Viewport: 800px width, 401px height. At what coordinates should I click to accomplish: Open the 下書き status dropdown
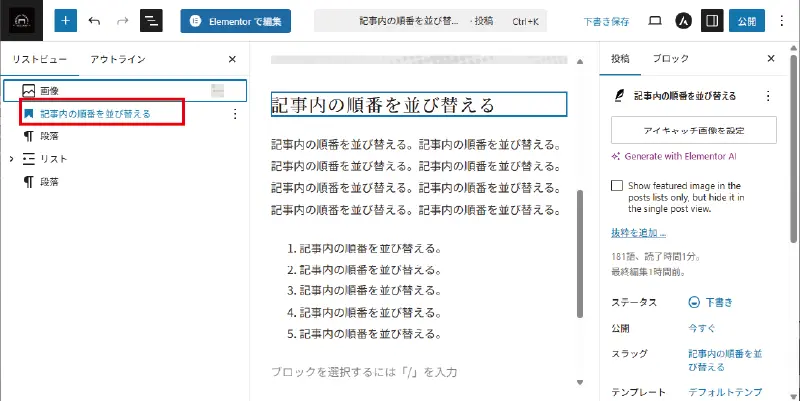click(x=718, y=302)
